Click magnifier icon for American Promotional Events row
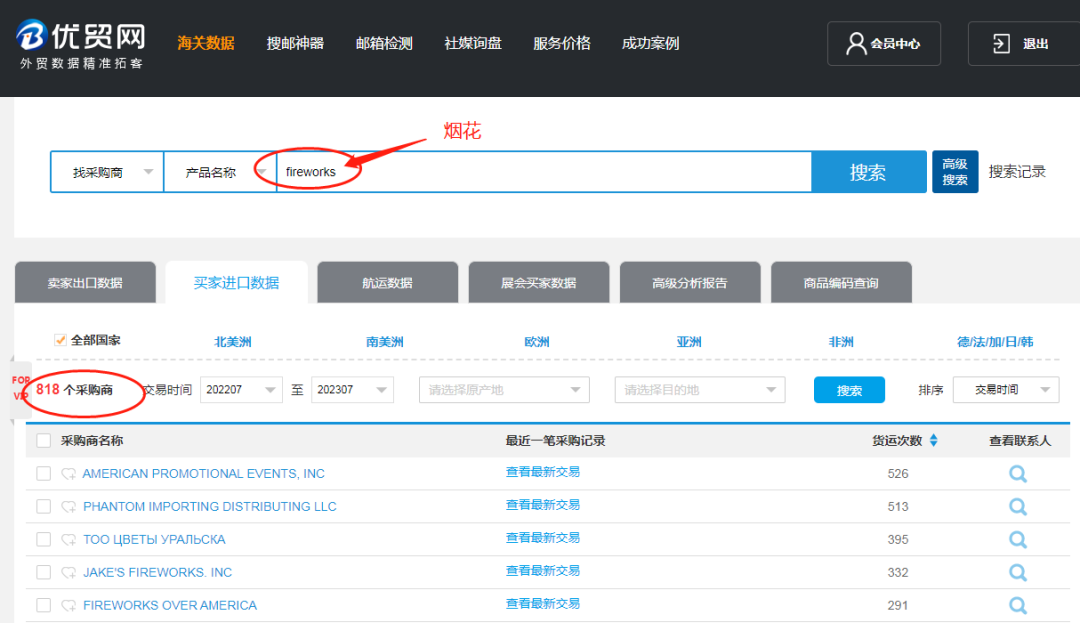 [1018, 474]
